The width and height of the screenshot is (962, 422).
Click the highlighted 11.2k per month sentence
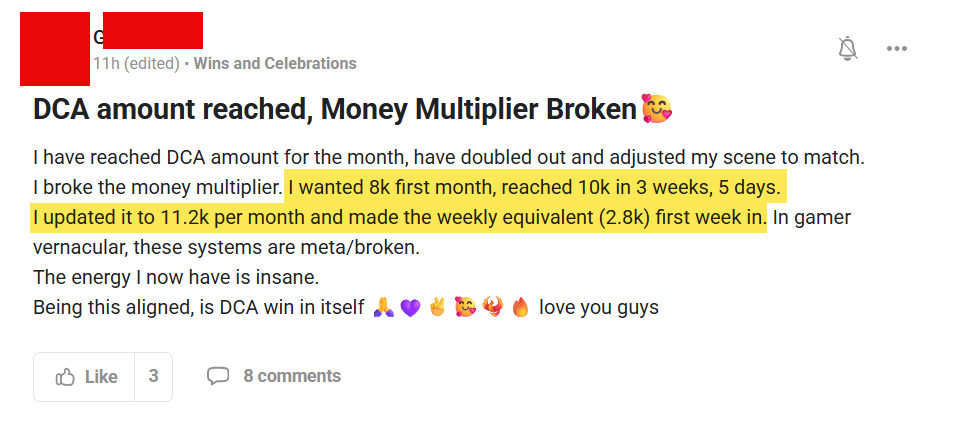[x=399, y=217]
